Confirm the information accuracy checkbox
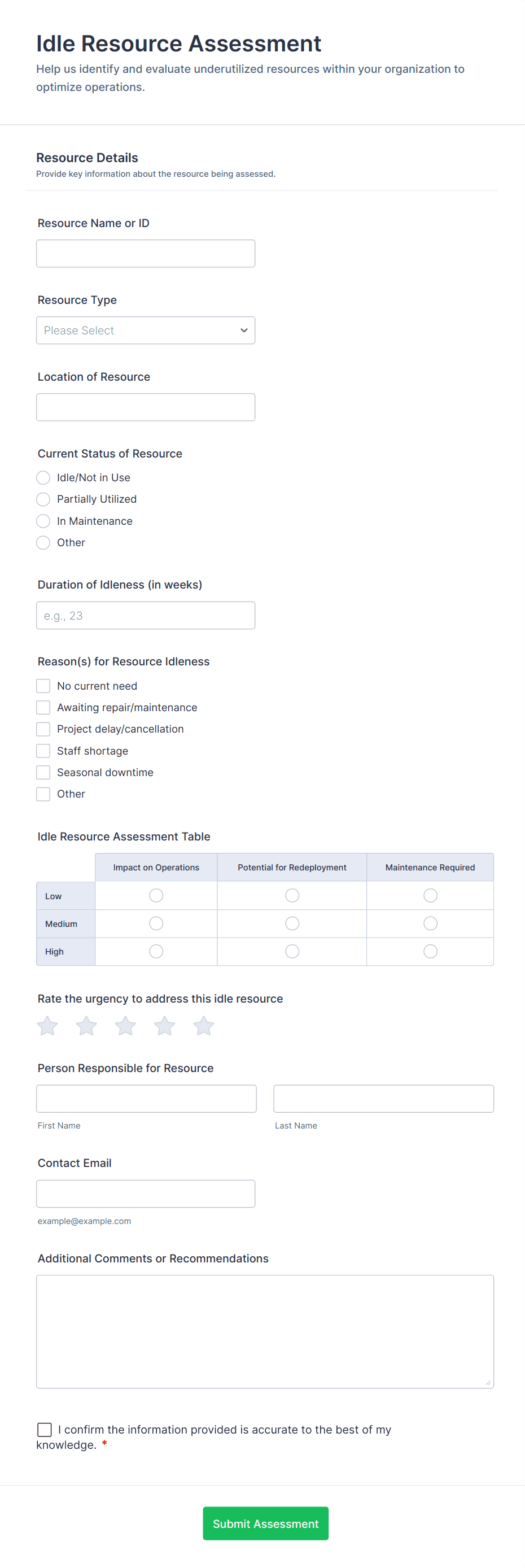Viewport: 525px width, 1568px height. point(43,1430)
